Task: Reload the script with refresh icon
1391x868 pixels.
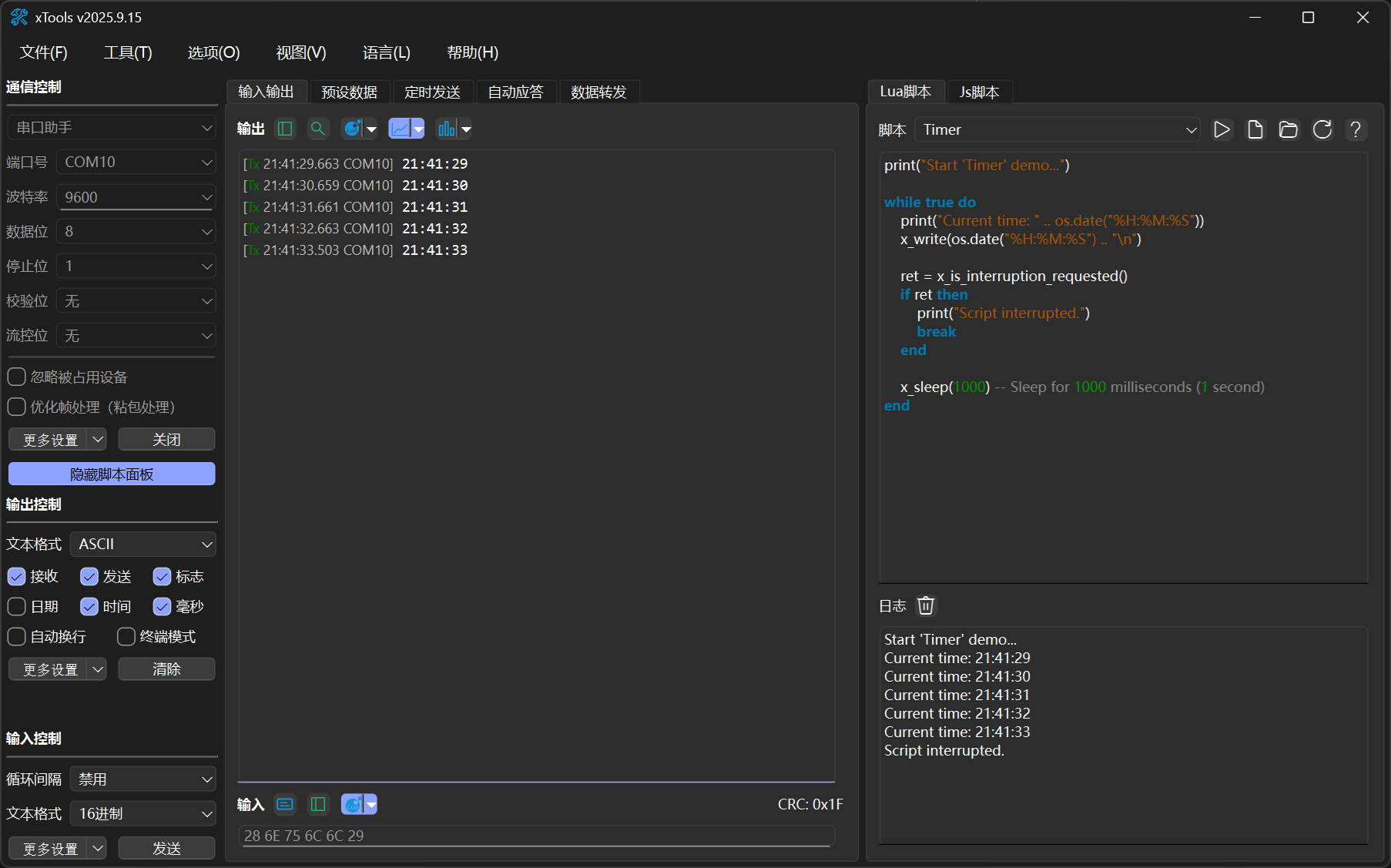Action: 1322,129
